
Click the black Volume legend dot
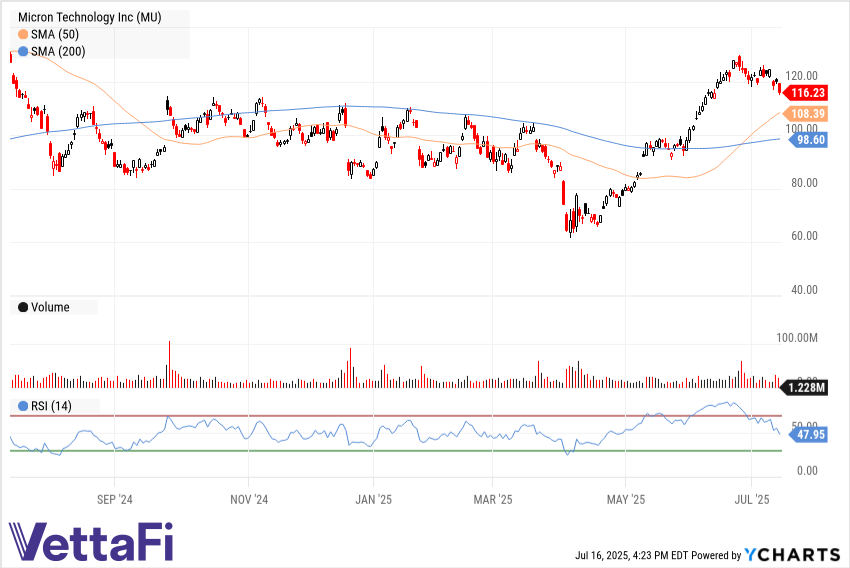pyautogui.click(x=23, y=307)
